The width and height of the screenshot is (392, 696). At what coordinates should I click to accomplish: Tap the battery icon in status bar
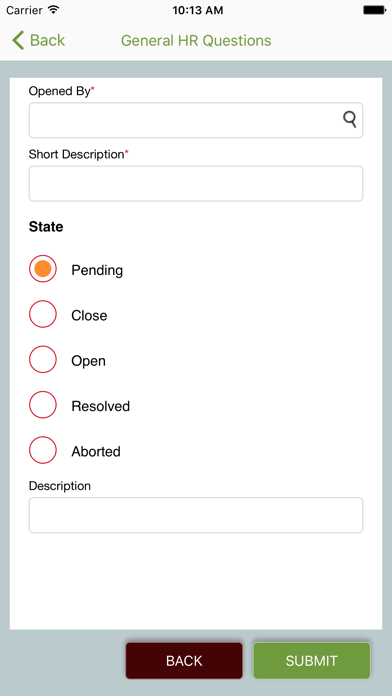[374, 10]
